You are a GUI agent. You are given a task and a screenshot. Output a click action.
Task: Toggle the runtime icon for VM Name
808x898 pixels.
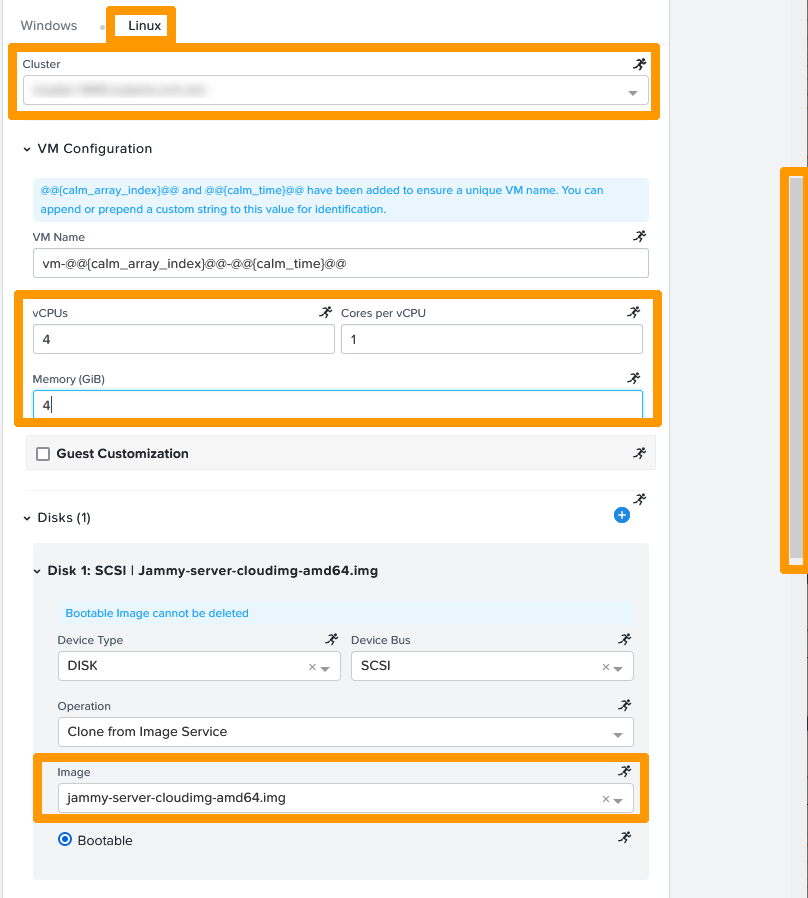click(640, 237)
